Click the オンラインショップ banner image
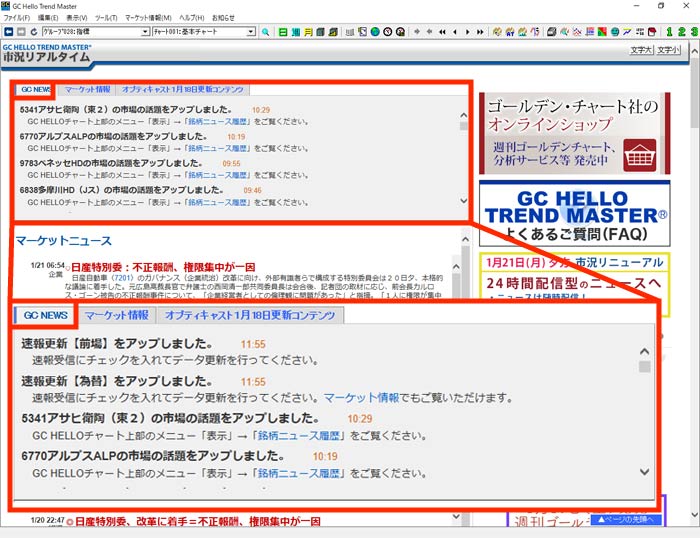The width and height of the screenshot is (700, 538). (x=574, y=133)
